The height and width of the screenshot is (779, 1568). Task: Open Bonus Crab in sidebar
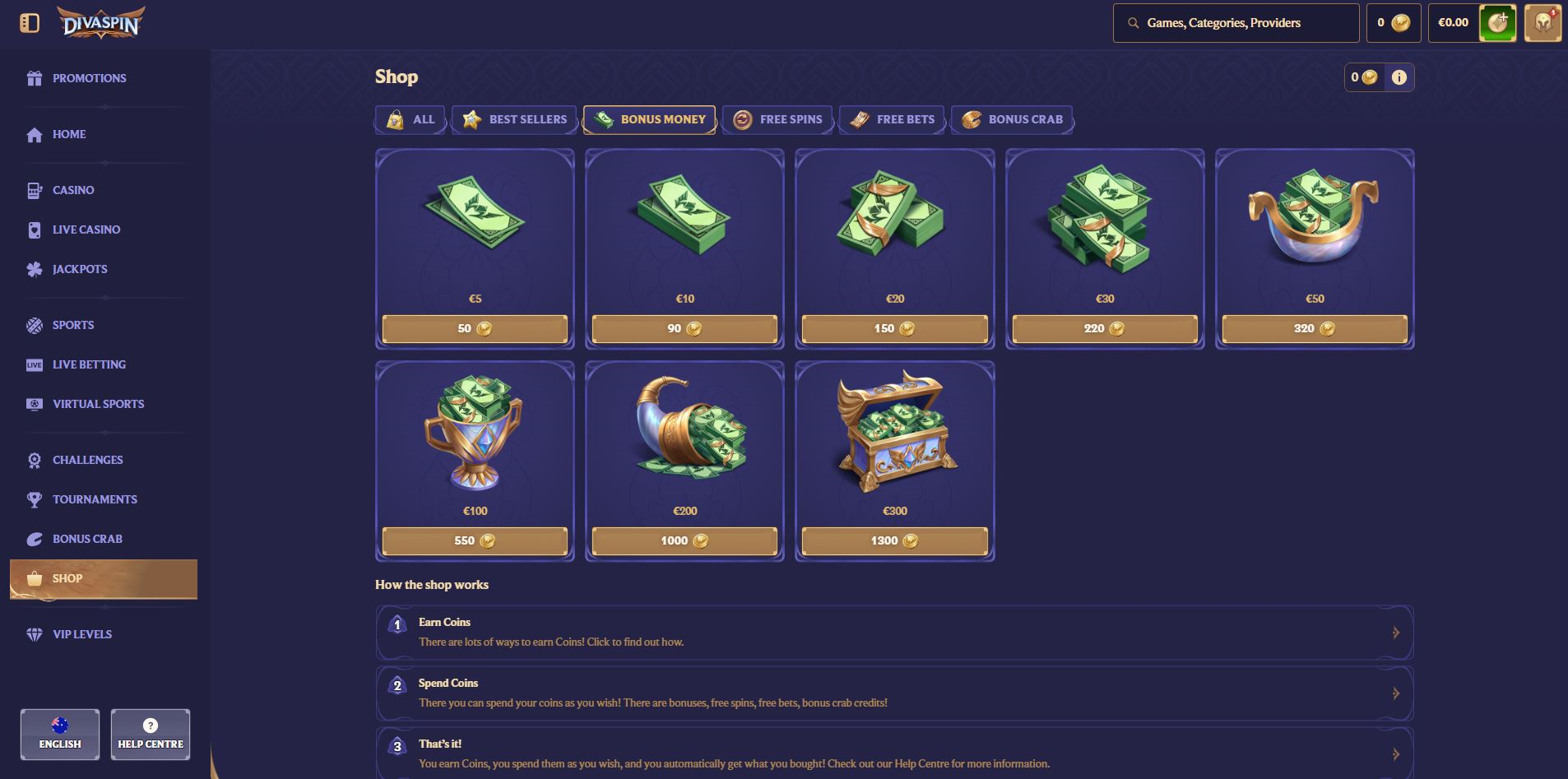[87, 539]
